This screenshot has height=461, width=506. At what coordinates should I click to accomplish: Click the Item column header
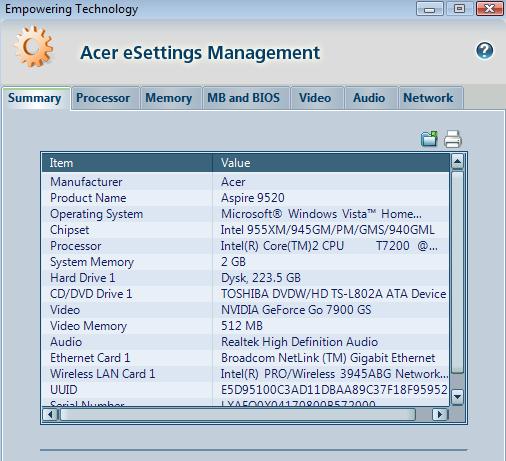pos(127,163)
